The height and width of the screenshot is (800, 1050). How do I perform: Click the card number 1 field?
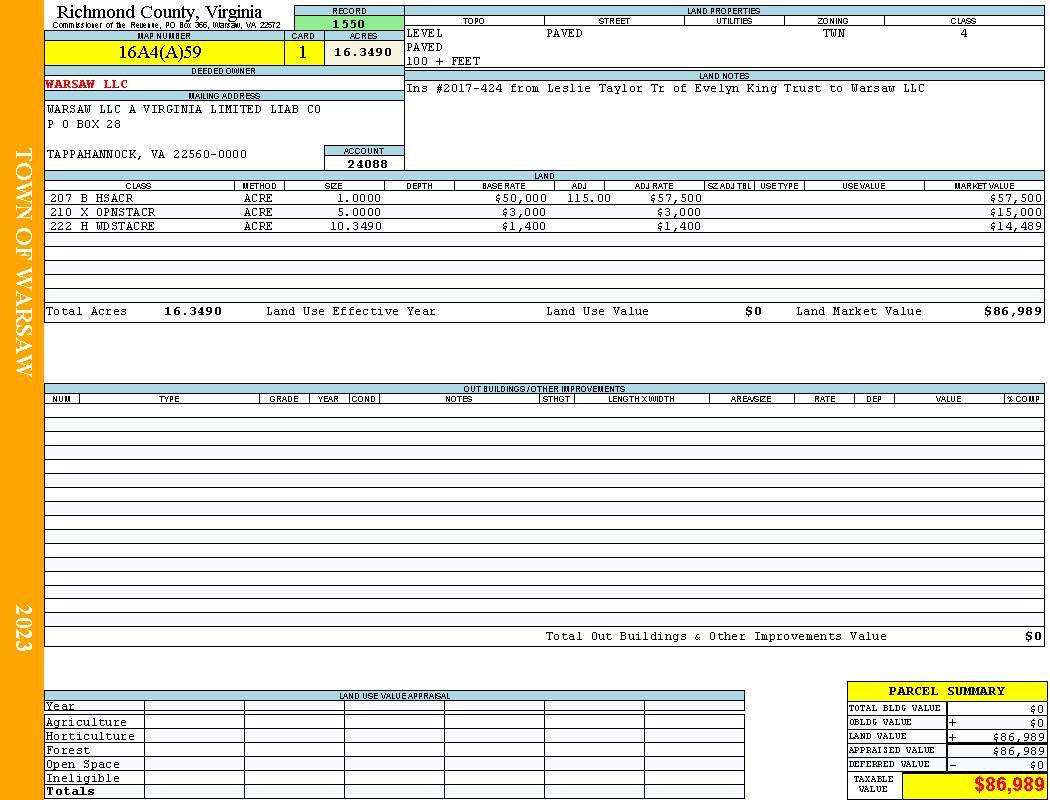303,53
